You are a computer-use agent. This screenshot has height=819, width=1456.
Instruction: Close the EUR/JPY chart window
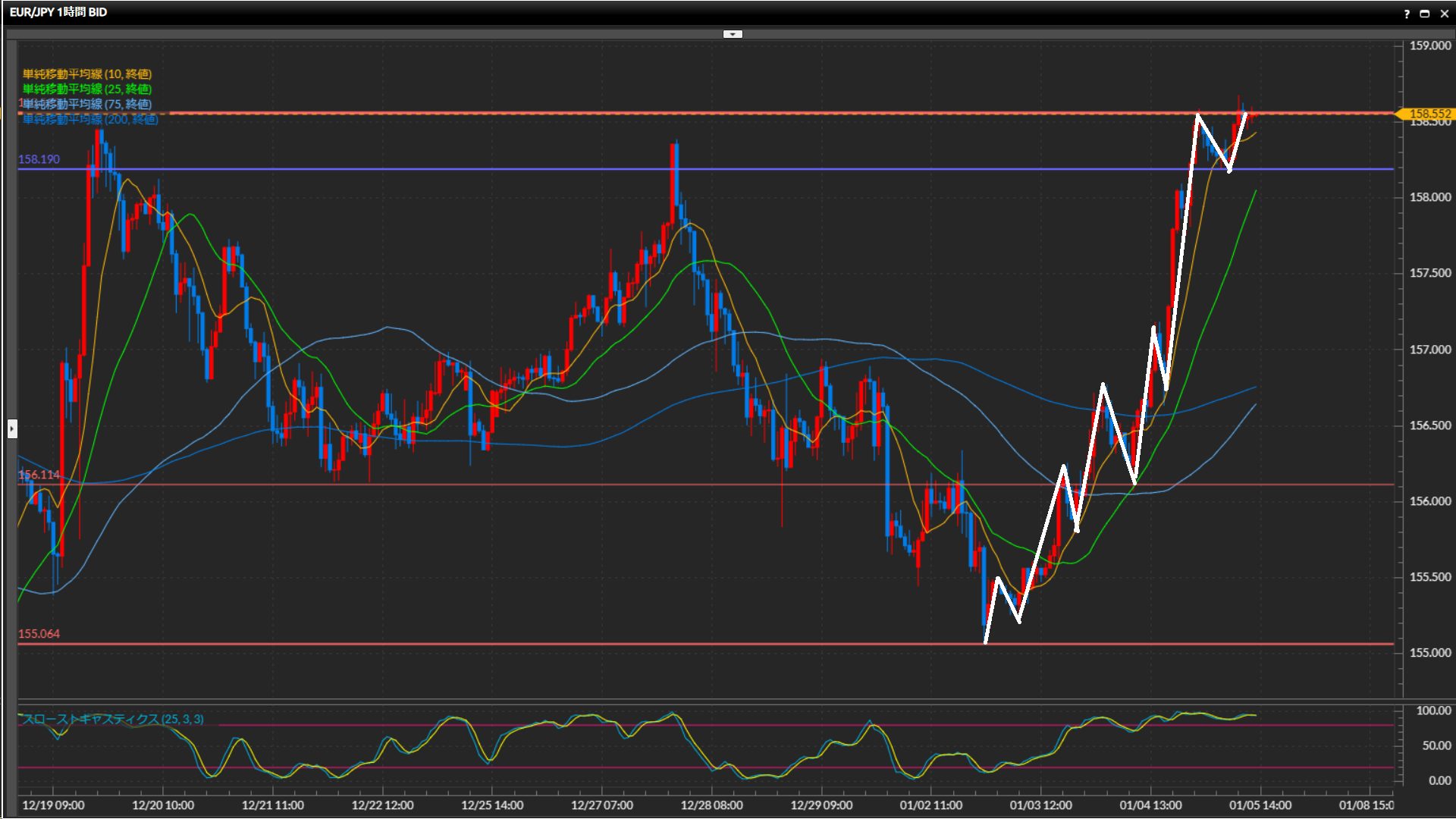tap(1444, 14)
